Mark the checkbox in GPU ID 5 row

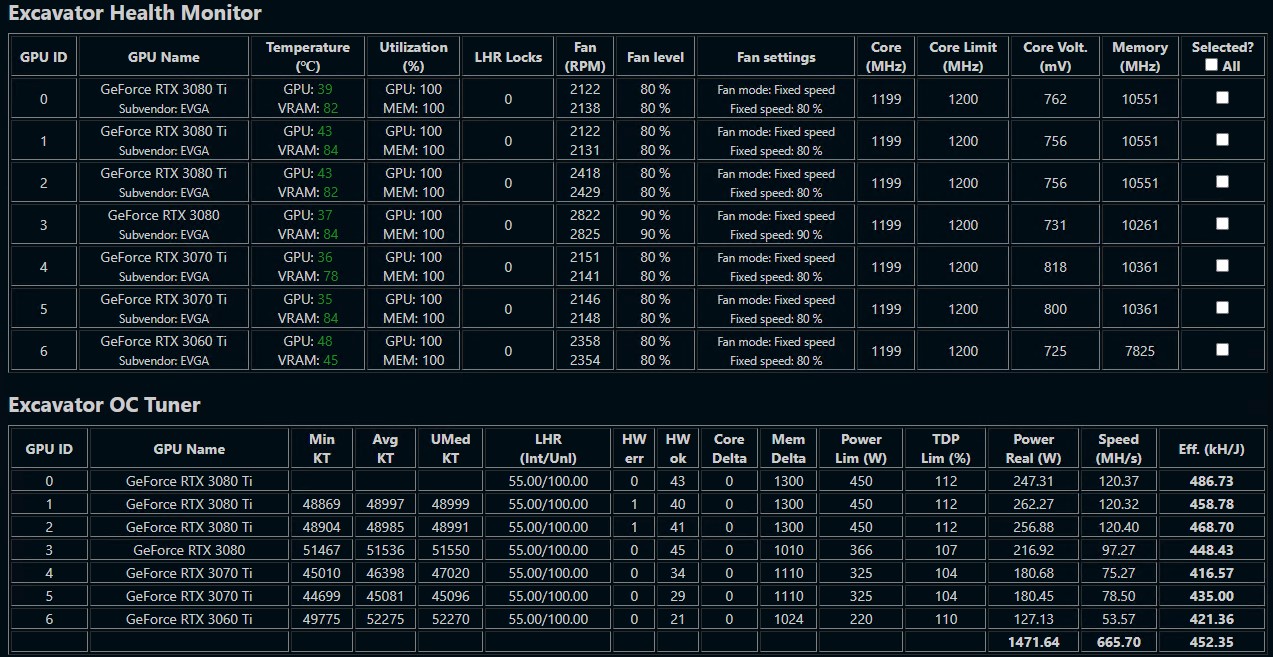[x=1222, y=308]
